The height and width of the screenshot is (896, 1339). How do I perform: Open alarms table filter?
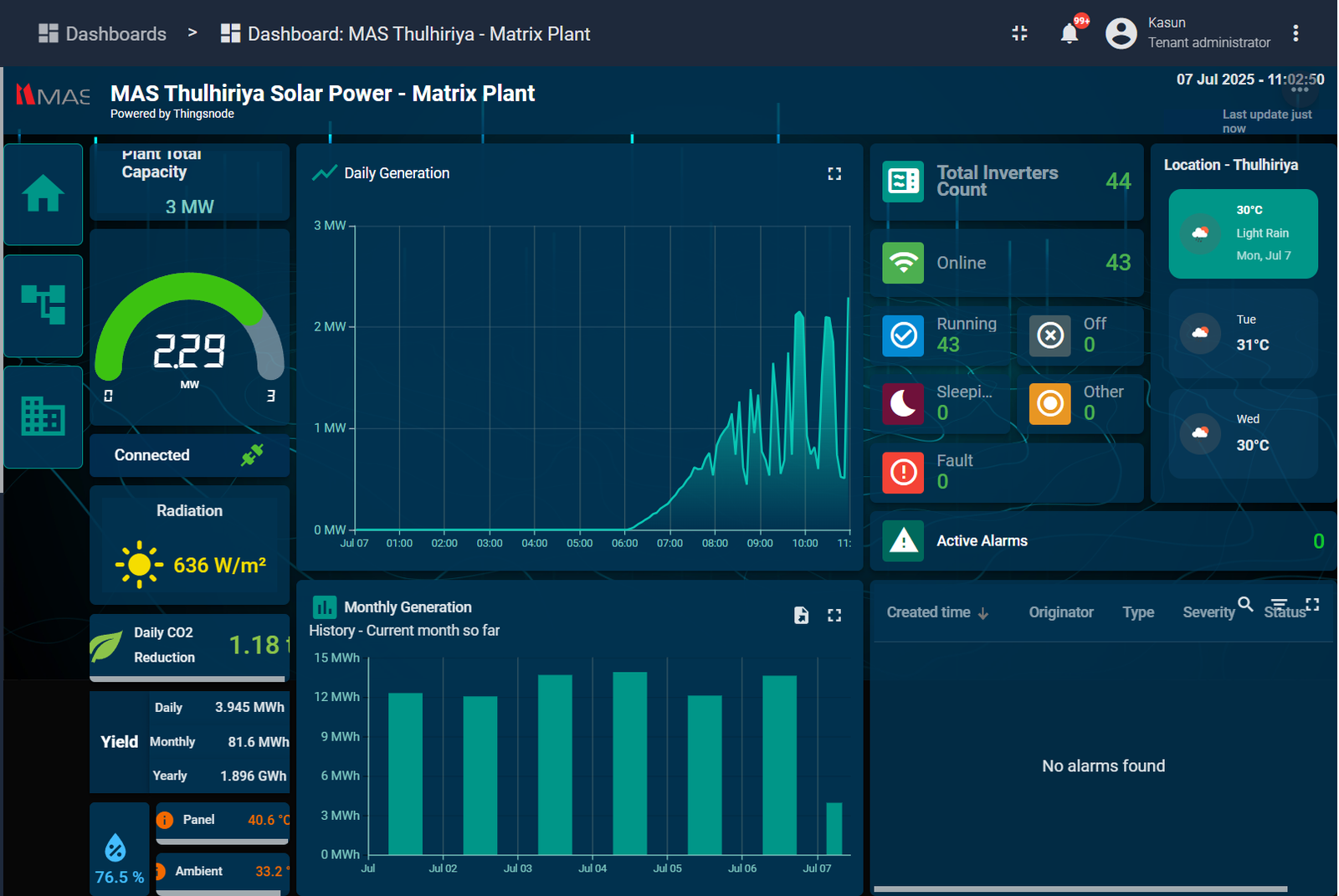[x=1279, y=604]
